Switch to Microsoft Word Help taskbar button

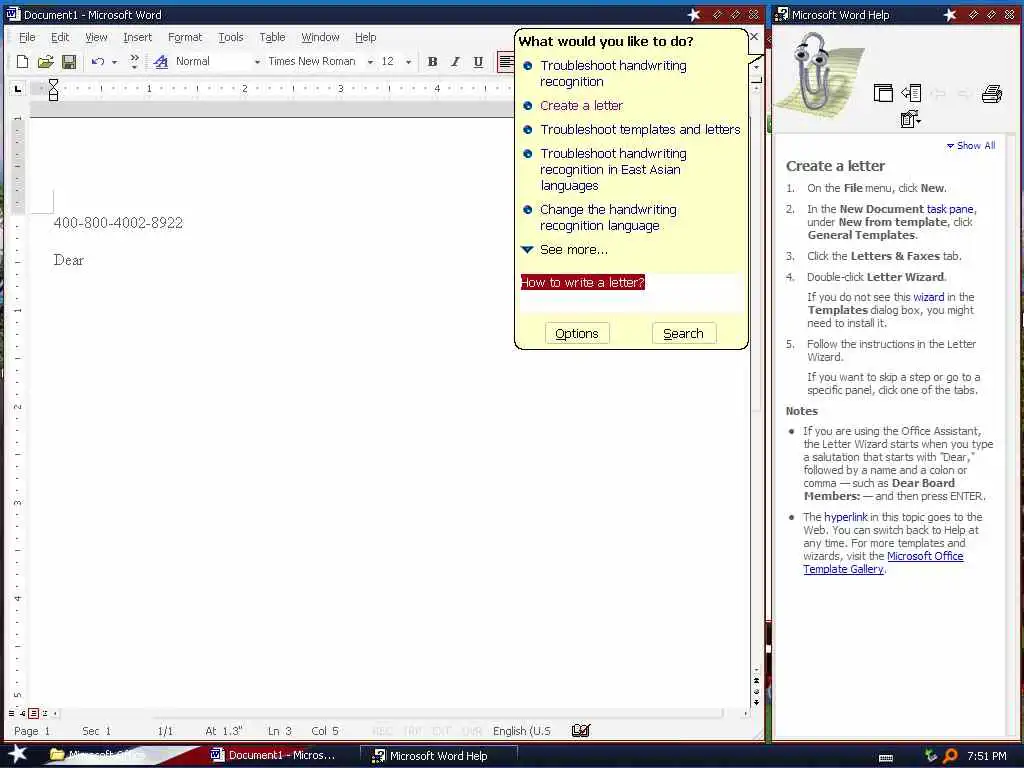click(439, 756)
